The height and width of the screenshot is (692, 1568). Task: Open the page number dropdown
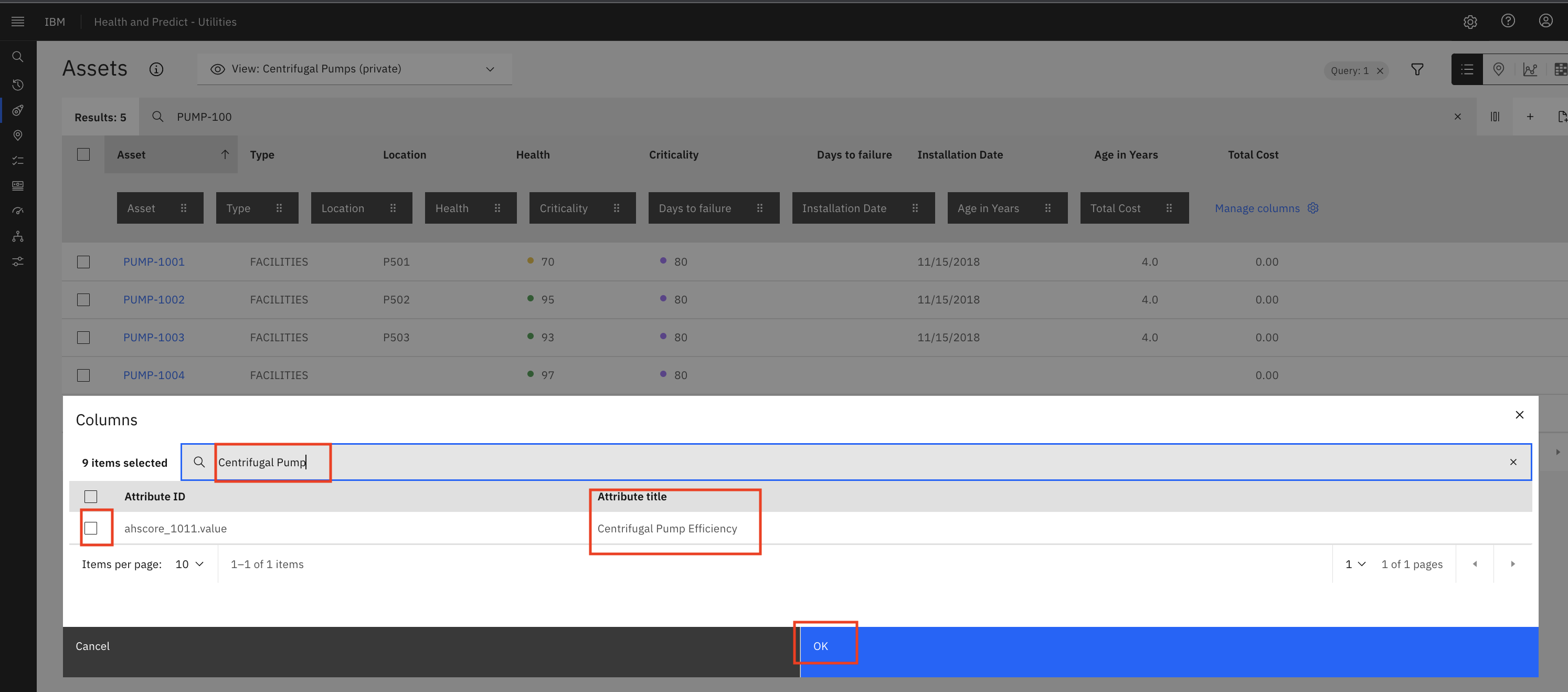[1355, 564]
